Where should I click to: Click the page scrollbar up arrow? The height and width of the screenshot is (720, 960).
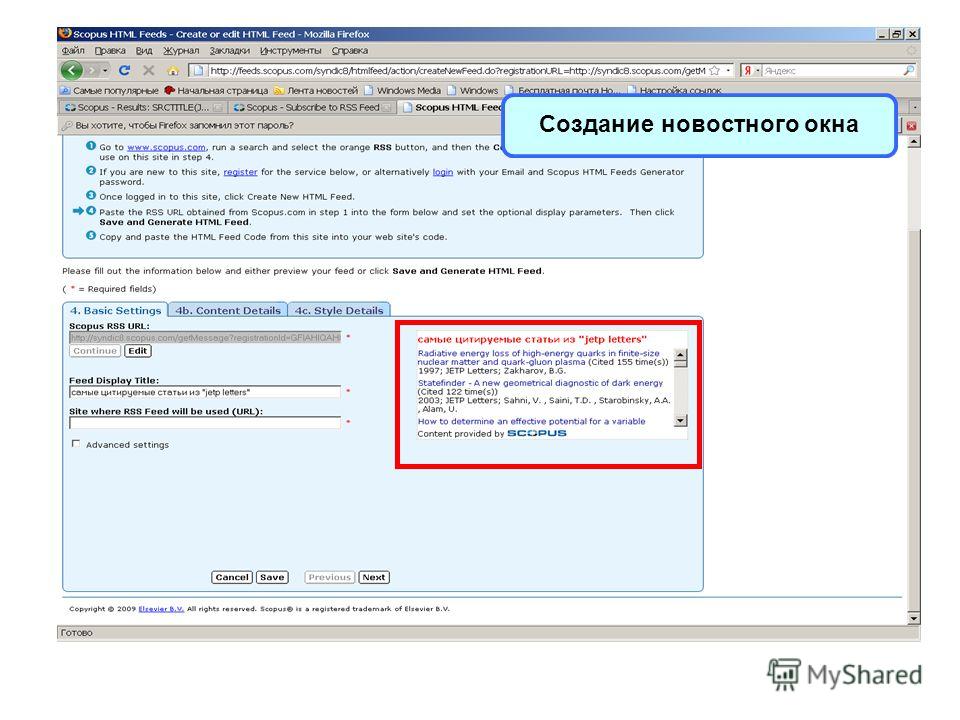pyautogui.click(x=913, y=142)
